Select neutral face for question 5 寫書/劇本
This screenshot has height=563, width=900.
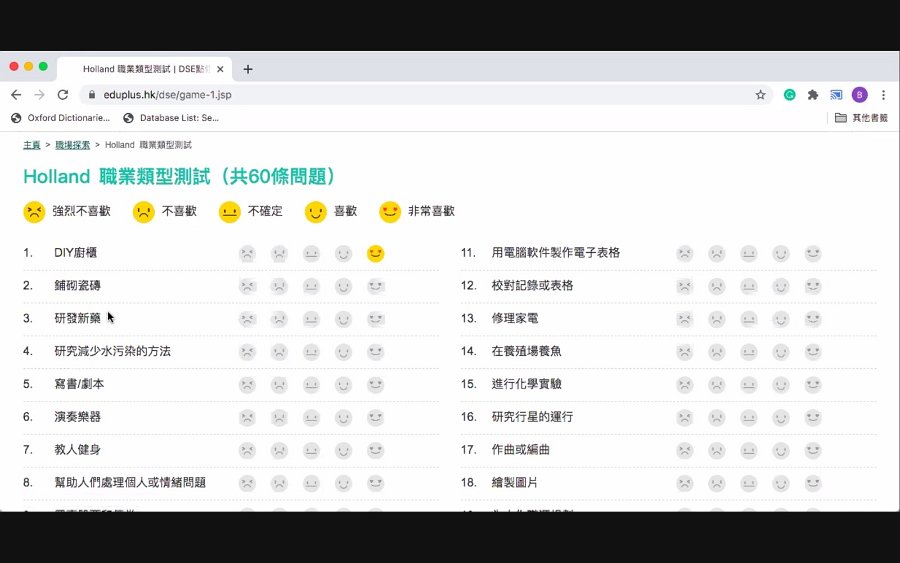[311, 385]
